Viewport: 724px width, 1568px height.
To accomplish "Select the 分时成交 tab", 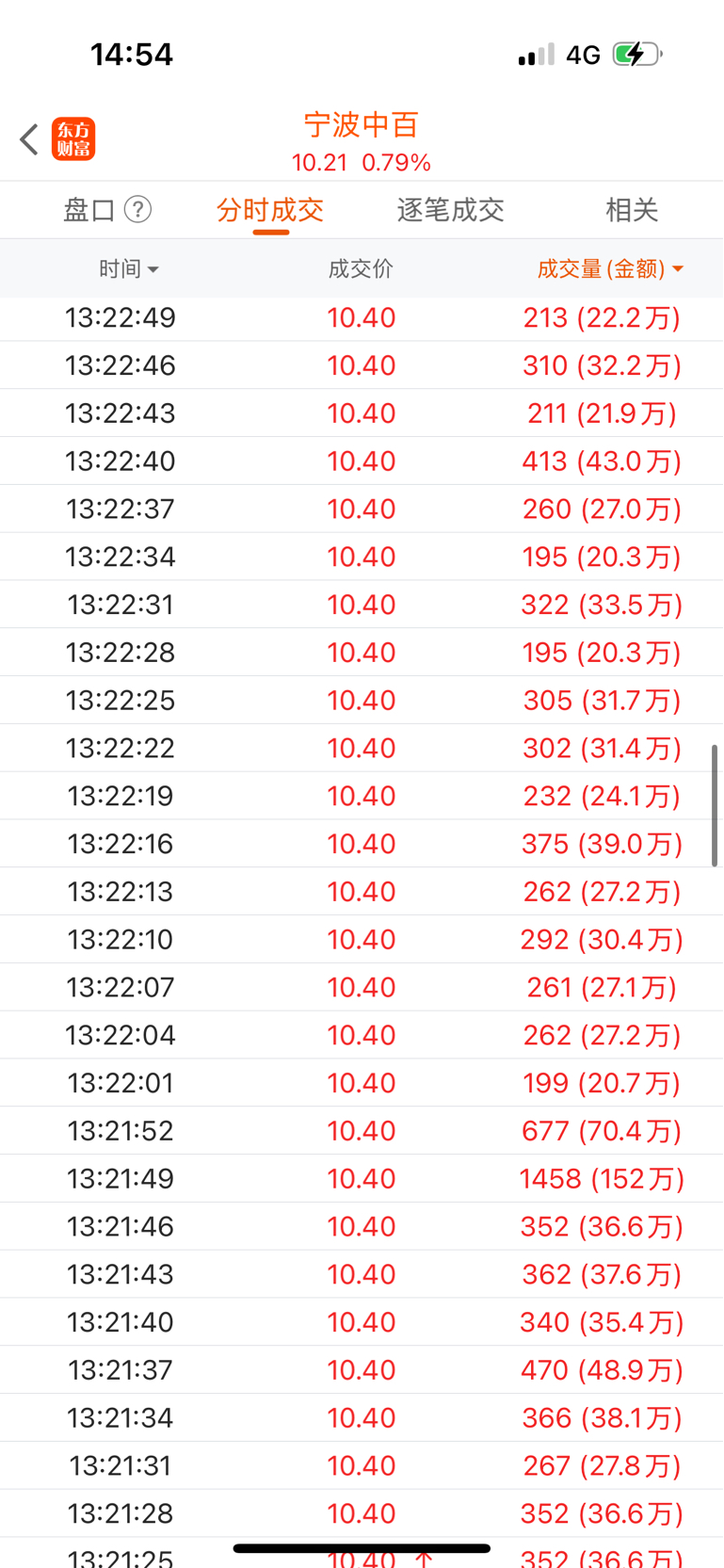I will coord(270,209).
